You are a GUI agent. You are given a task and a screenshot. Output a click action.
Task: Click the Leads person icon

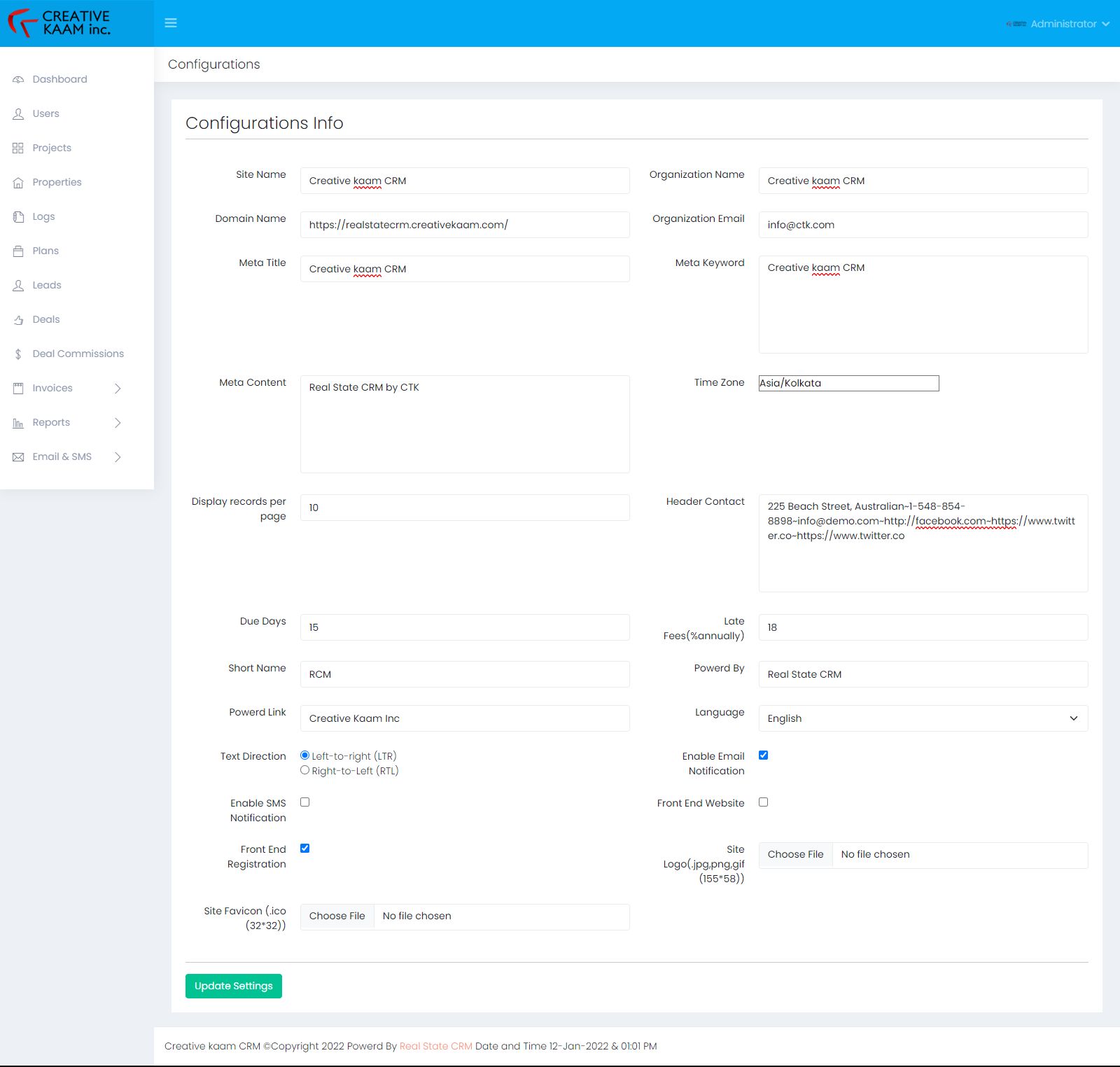(x=18, y=286)
